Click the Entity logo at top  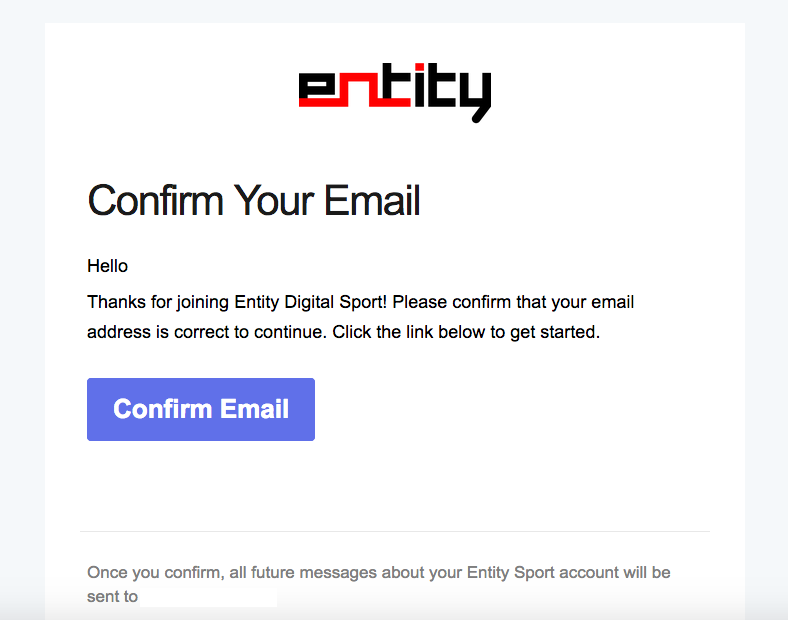point(394,92)
